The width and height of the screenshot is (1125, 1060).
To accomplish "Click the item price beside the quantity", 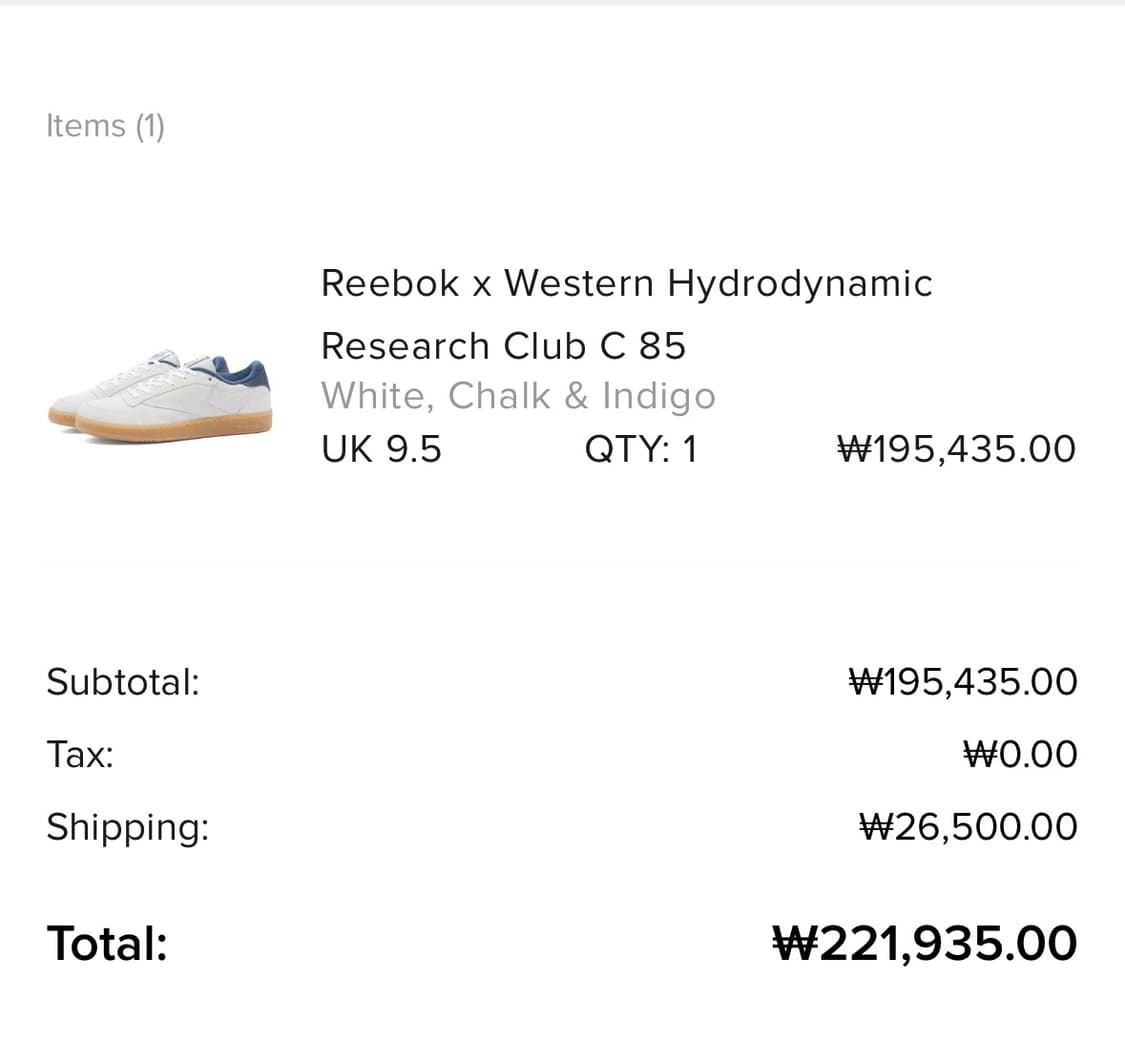I will 956,449.
